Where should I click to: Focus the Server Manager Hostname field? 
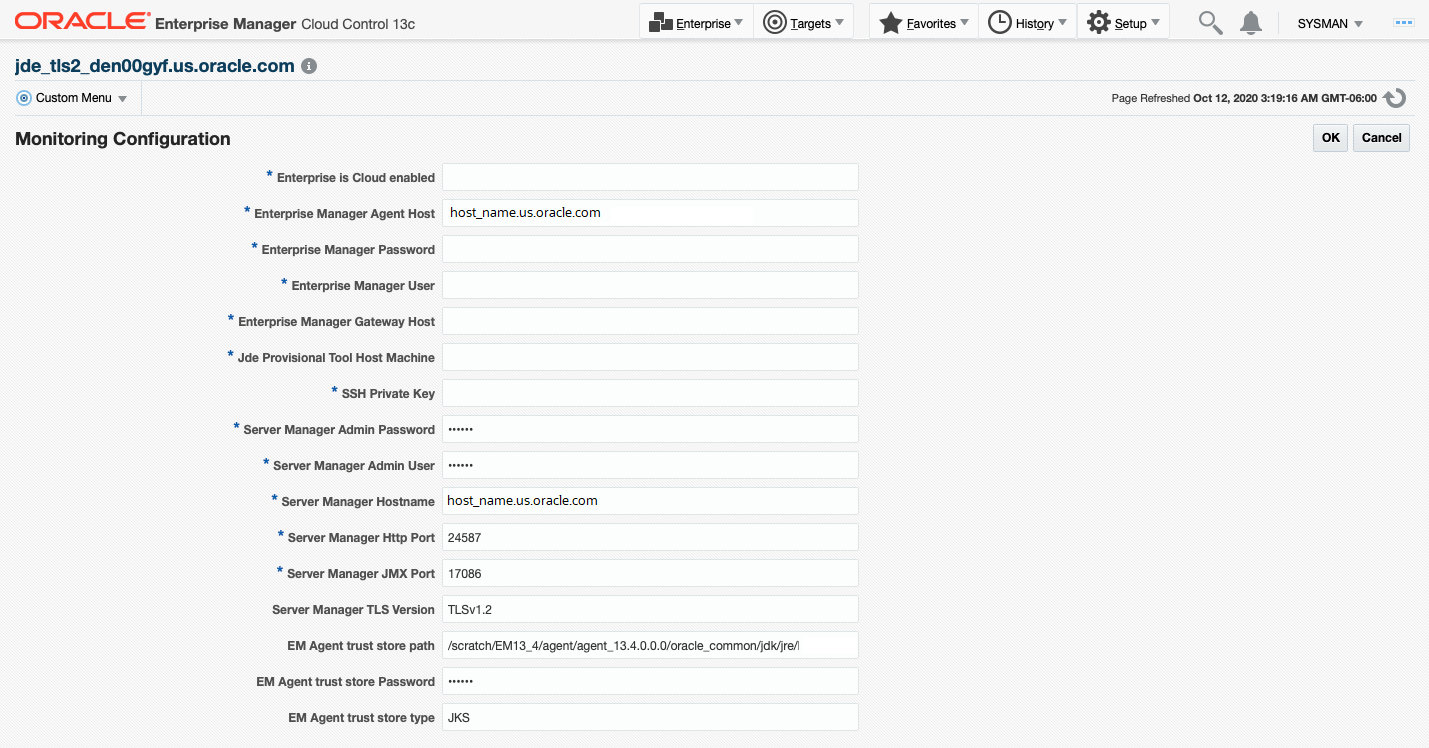point(650,501)
